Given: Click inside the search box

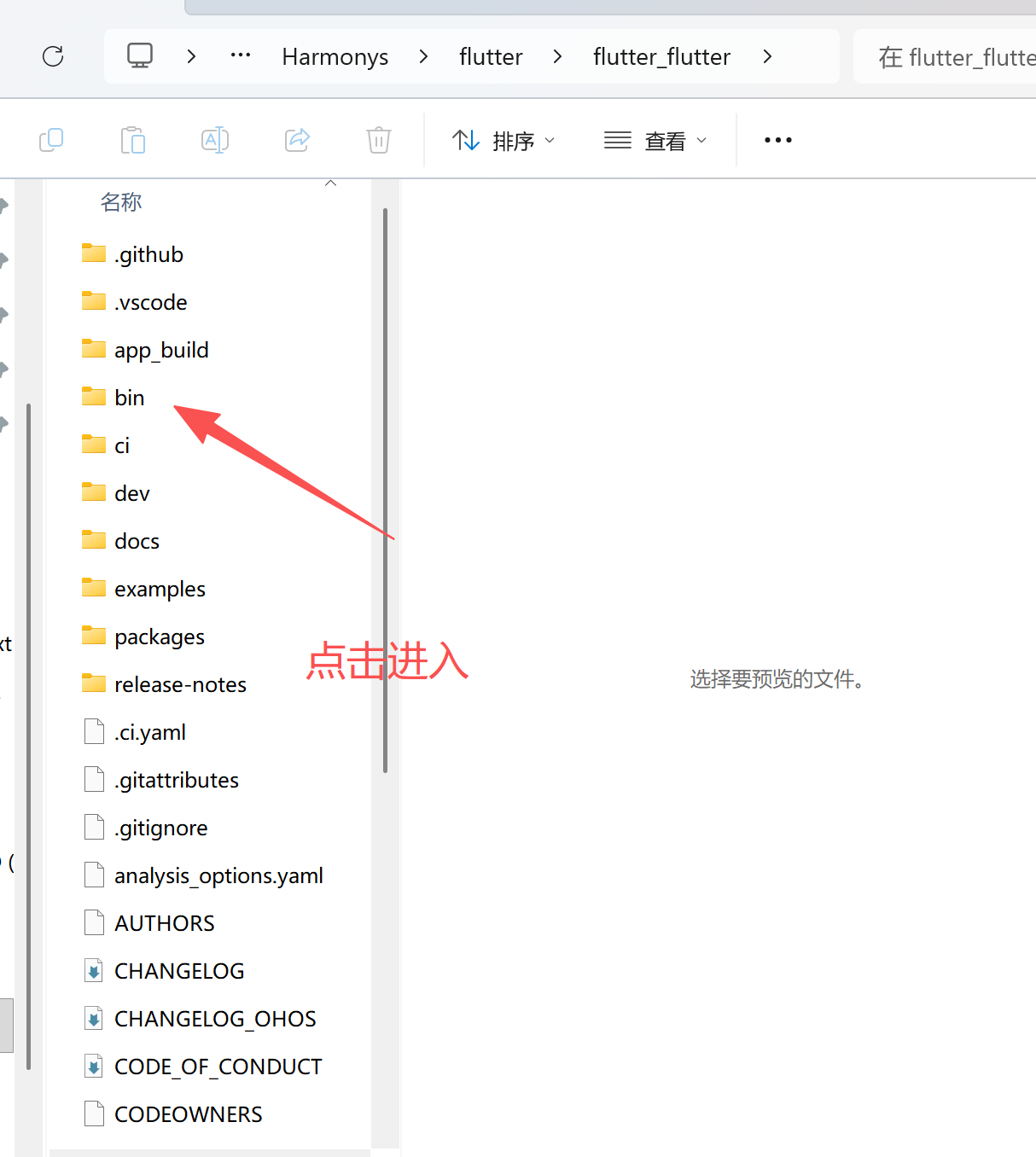Looking at the screenshot, I should [x=956, y=56].
